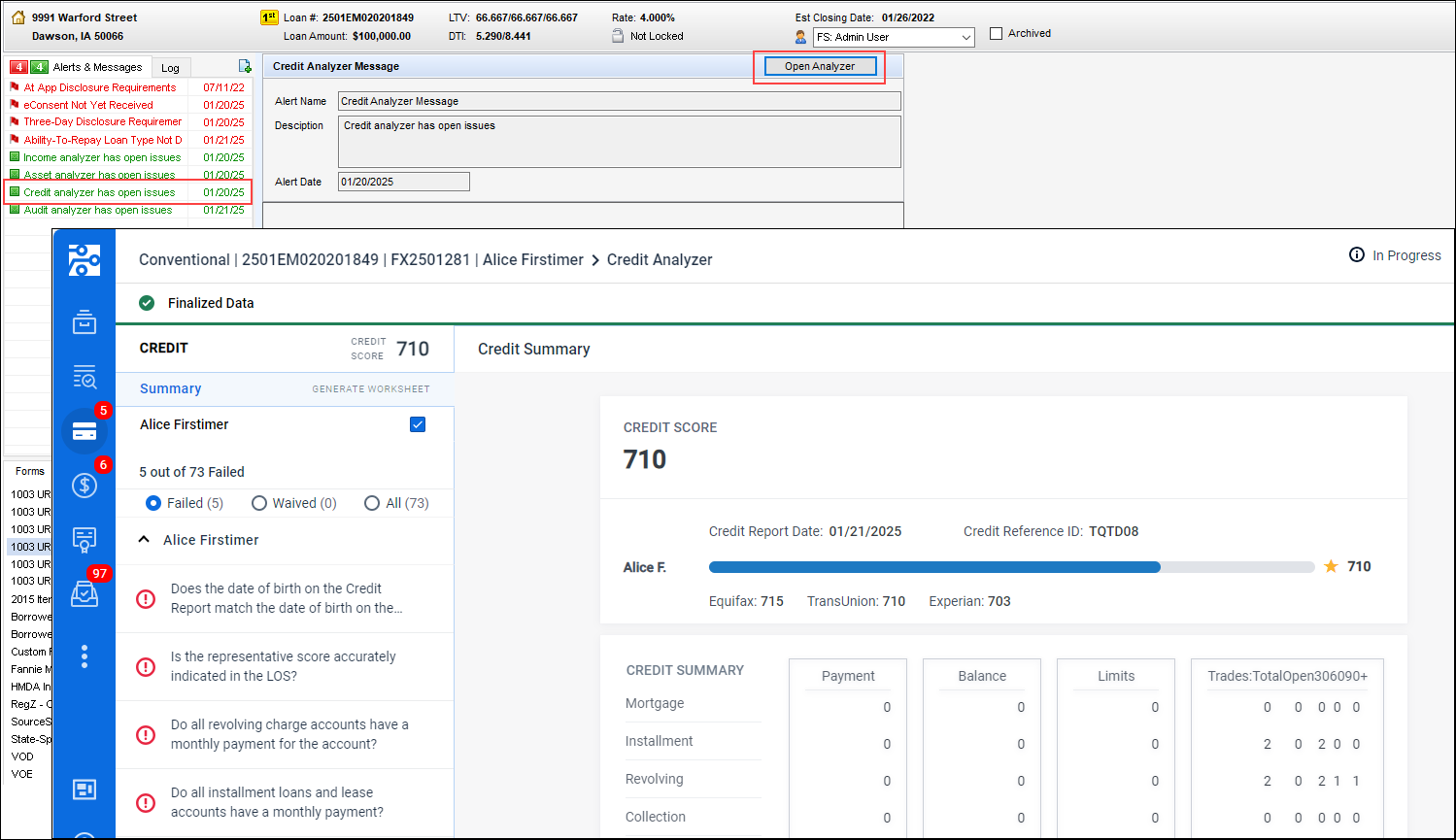The image size is (1456, 840).
Task: Click the house icon beside 9991 Warford Street
Action: click(17, 17)
